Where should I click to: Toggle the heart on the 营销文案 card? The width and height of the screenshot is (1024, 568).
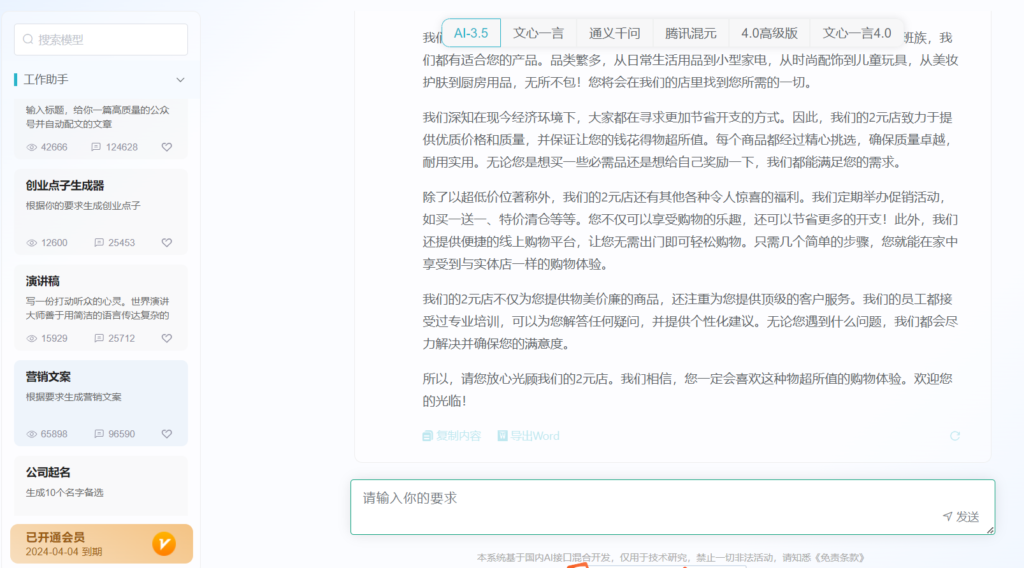[x=167, y=434]
